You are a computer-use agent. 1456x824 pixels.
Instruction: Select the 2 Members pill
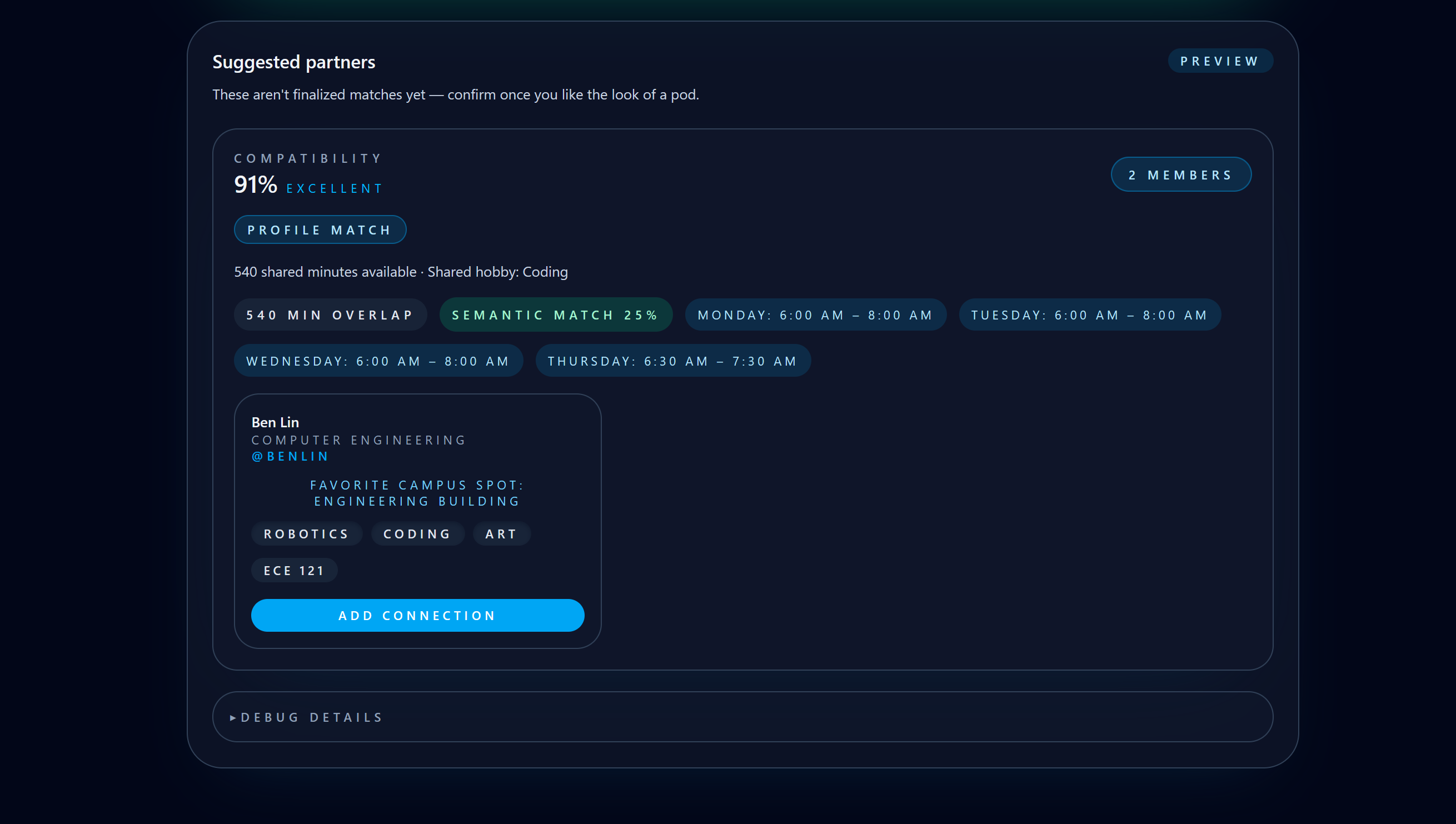pyautogui.click(x=1180, y=175)
